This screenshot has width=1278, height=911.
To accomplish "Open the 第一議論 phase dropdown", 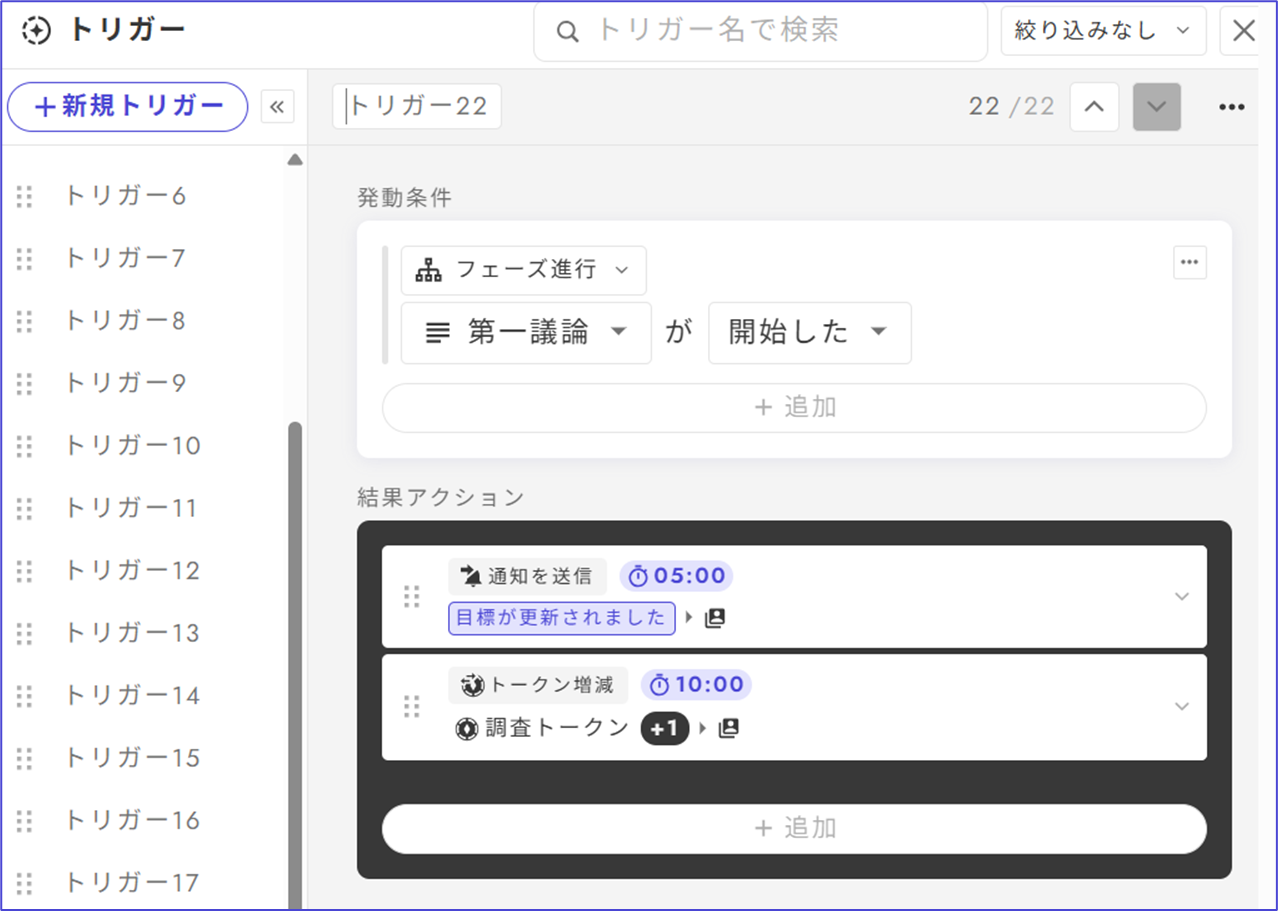I will 526,333.
